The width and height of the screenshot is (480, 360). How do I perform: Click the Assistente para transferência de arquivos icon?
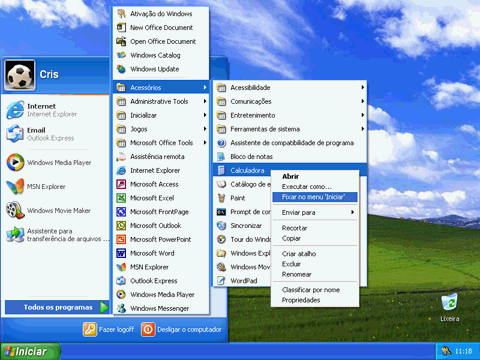pyautogui.click(x=15, y=234)
